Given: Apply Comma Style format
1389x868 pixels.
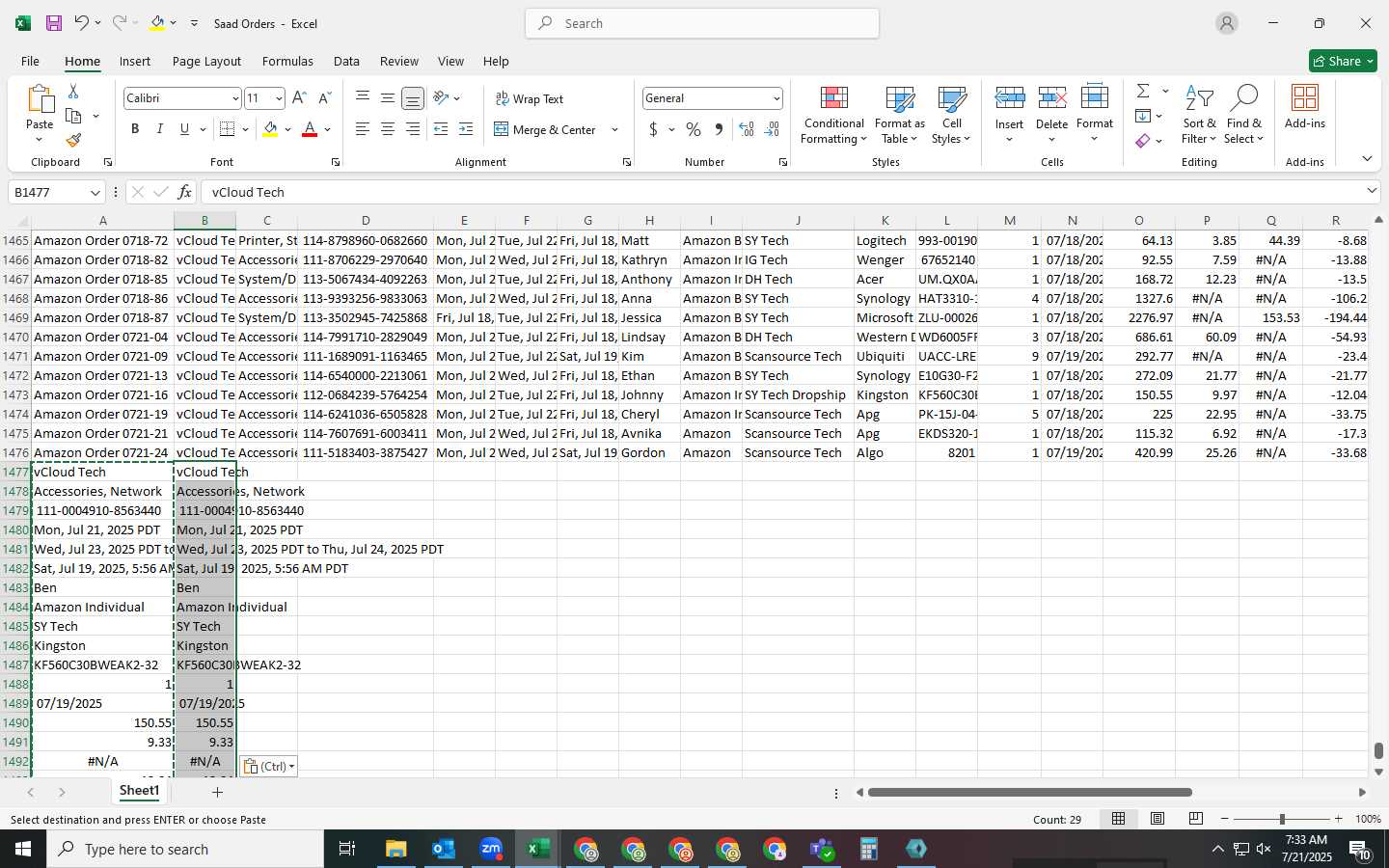Looking at the screenshot, I should point(719,129).
